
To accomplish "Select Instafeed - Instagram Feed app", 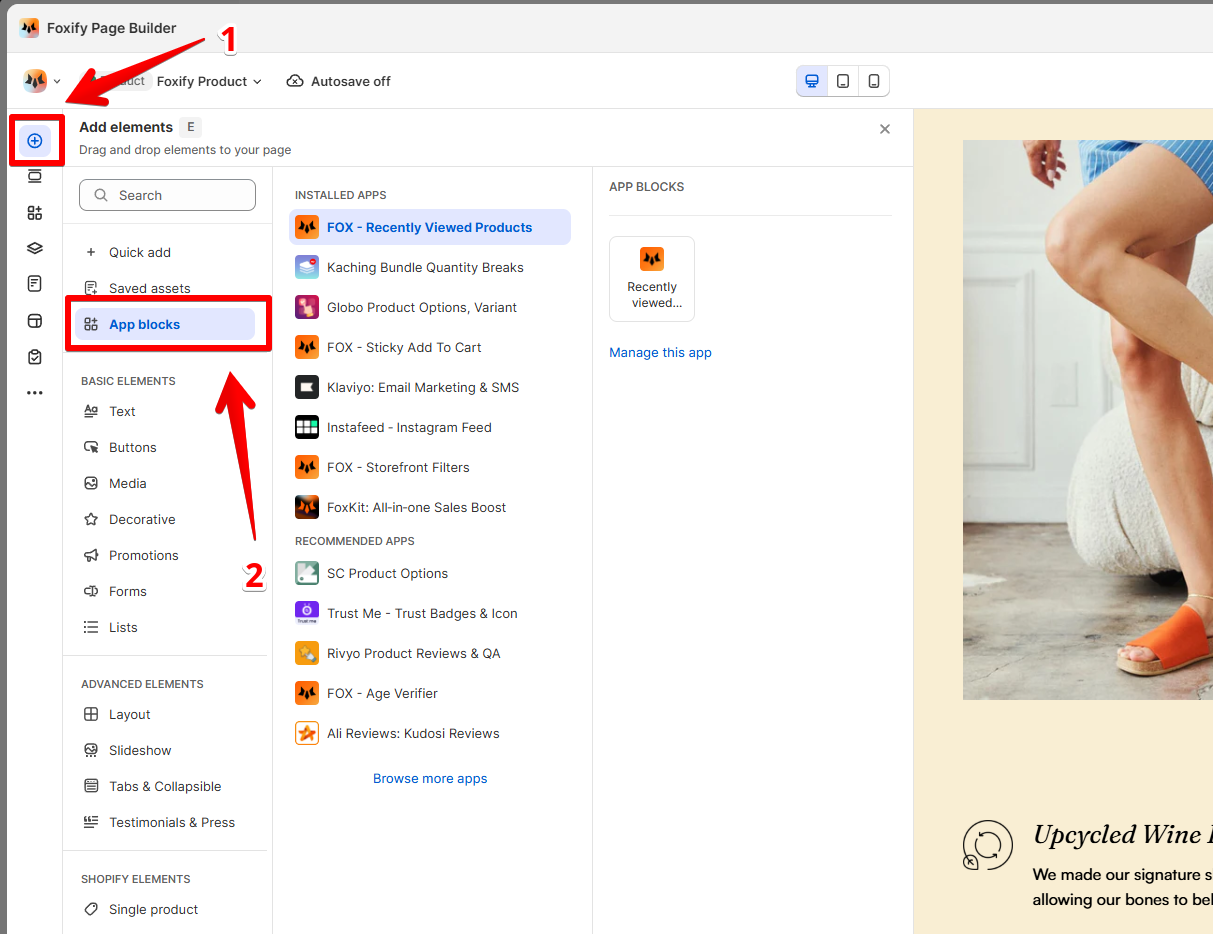I will pos(430,427).
